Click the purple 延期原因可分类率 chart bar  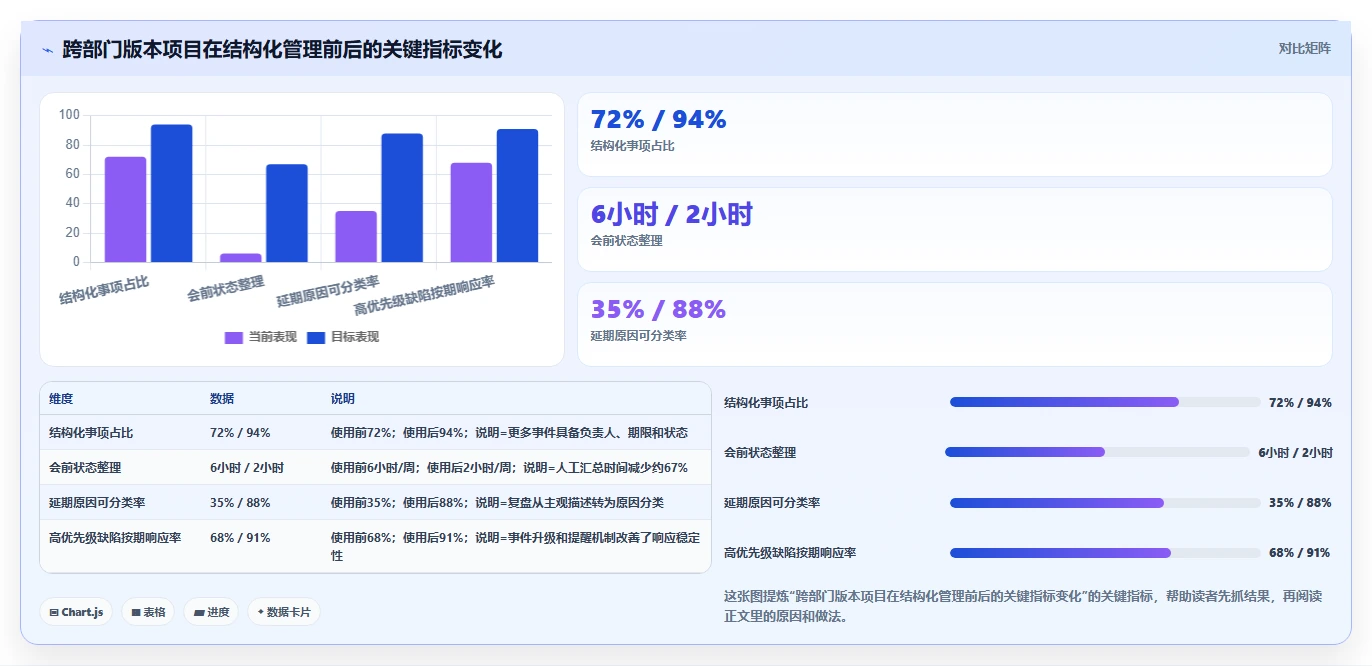[x=356, y=236]
